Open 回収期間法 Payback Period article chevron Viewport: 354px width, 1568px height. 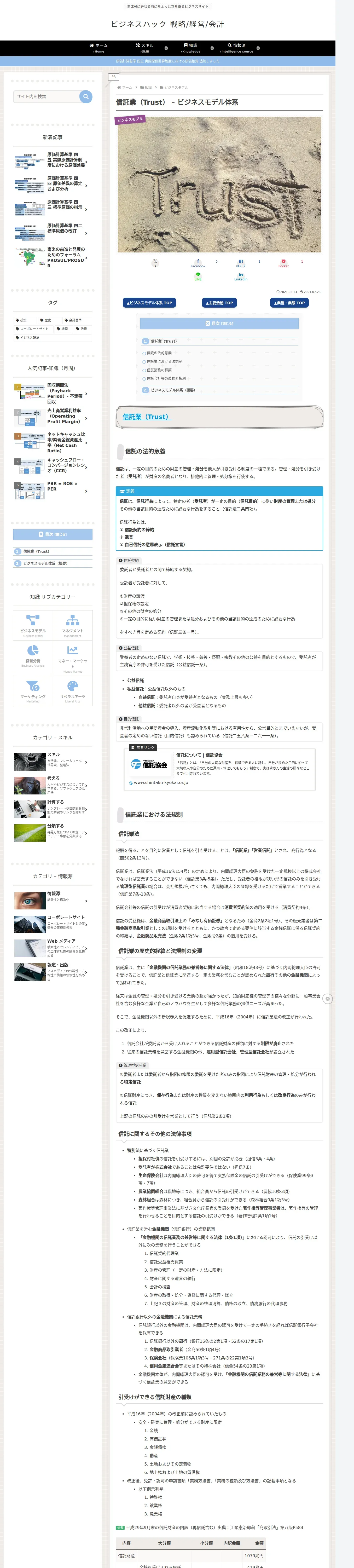tap(86, 394)
